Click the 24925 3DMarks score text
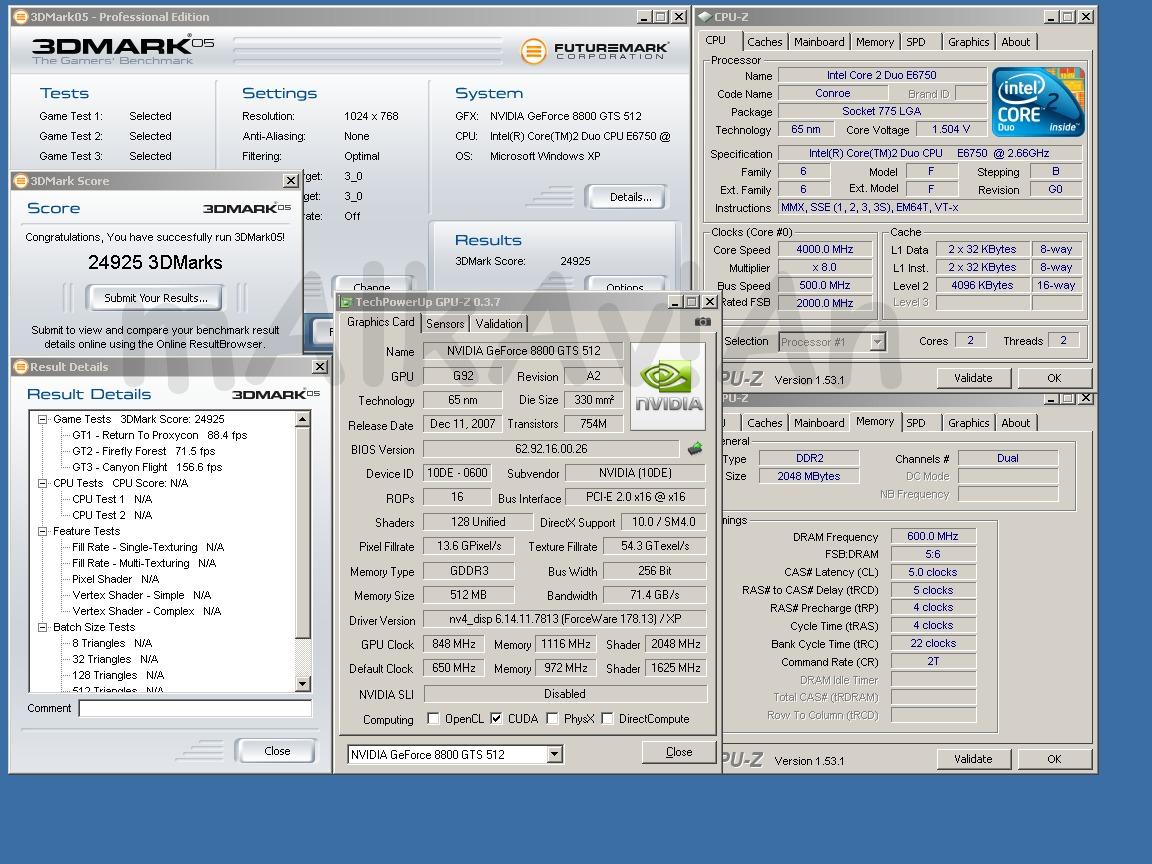 [155, 262]
